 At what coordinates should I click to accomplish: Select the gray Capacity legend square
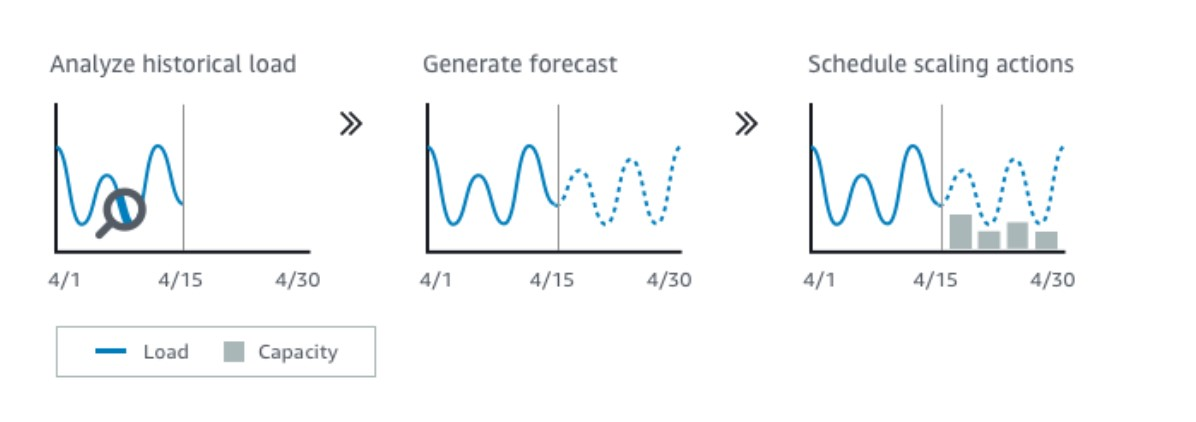pos(234,352)
